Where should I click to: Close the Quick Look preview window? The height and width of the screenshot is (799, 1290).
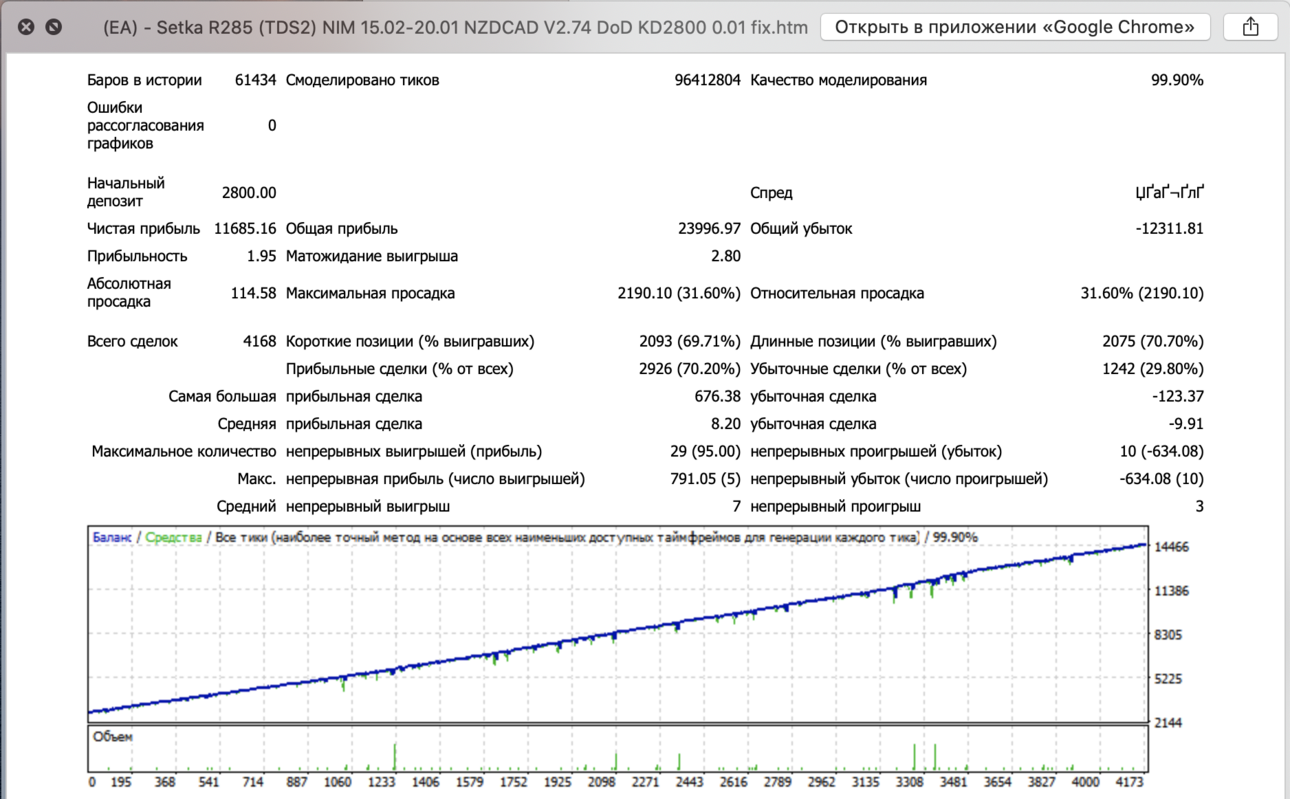click(x=26, y=27)
